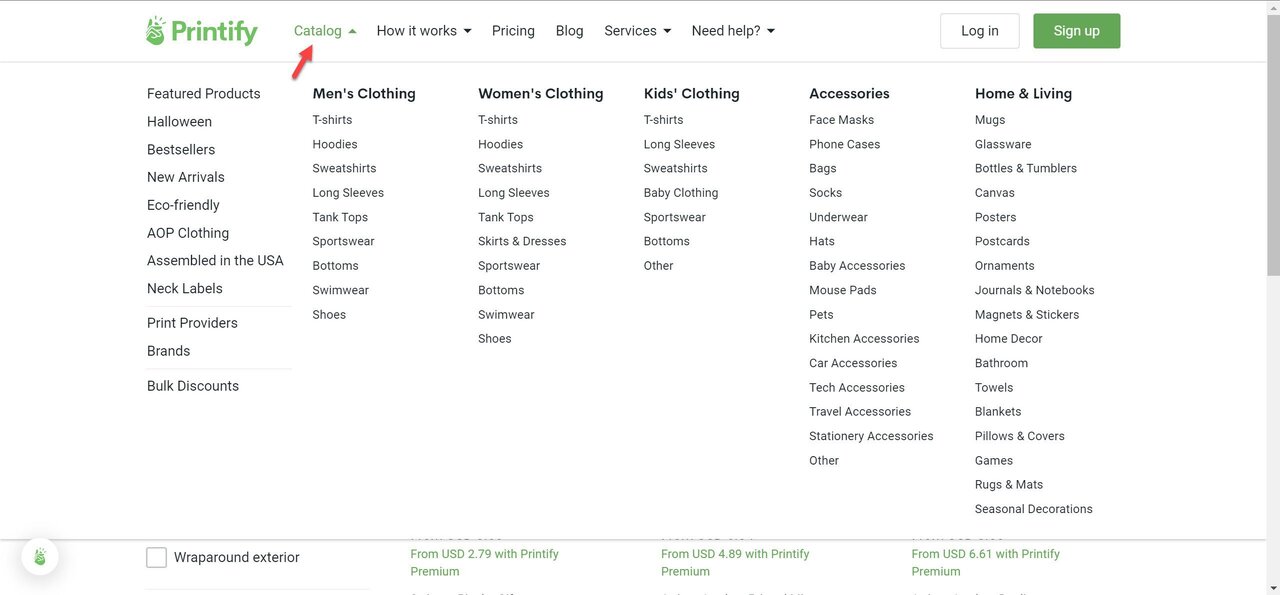Screen dimensions: 1280x595
Task: Click the floating Printify chat icon
Action: (x=40, y=557)
